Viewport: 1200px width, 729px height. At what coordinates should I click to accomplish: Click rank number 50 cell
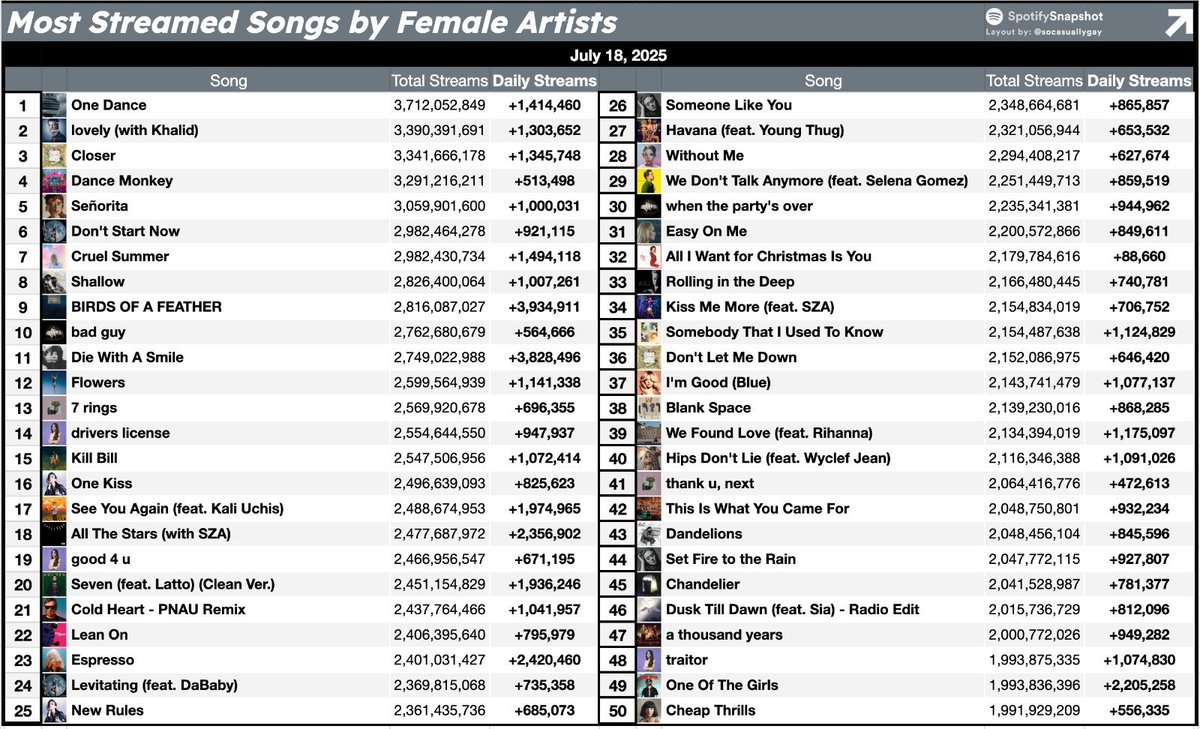pos(617,710)
